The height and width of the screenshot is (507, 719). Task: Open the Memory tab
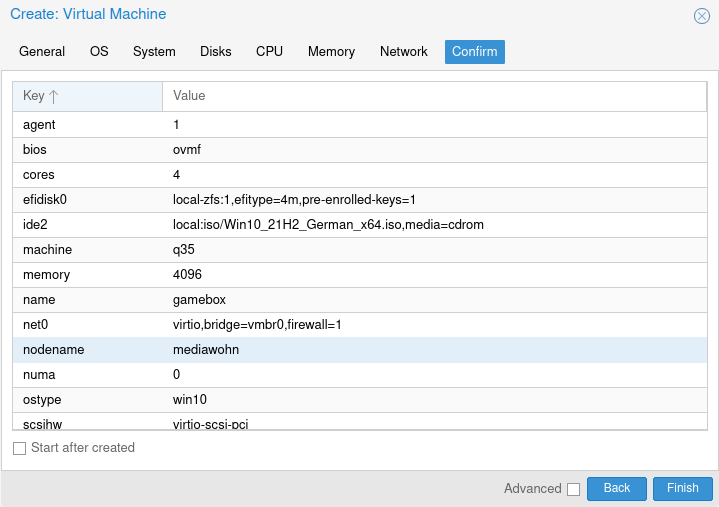331,52
